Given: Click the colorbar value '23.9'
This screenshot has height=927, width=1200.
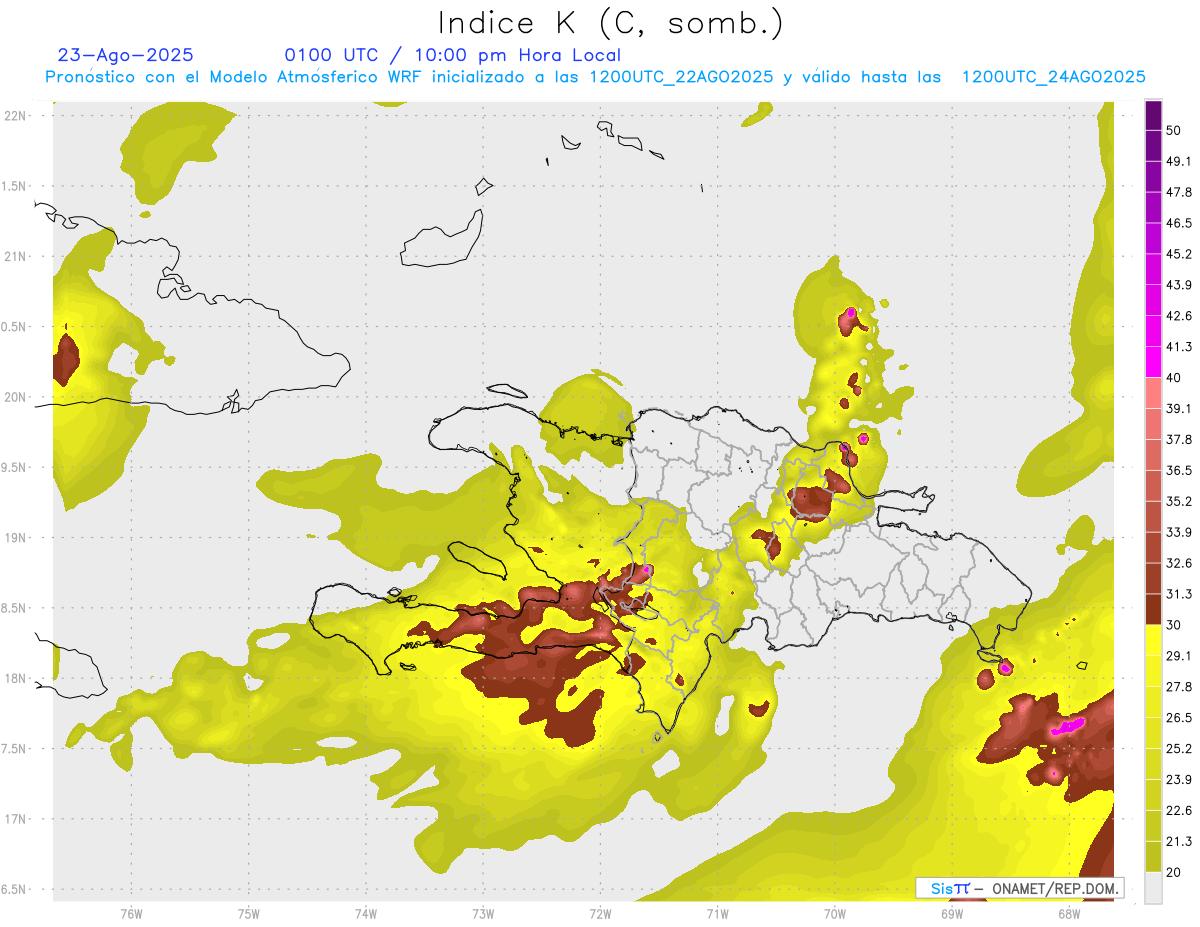Looking at the screenshot, I should coord(1179,780).
